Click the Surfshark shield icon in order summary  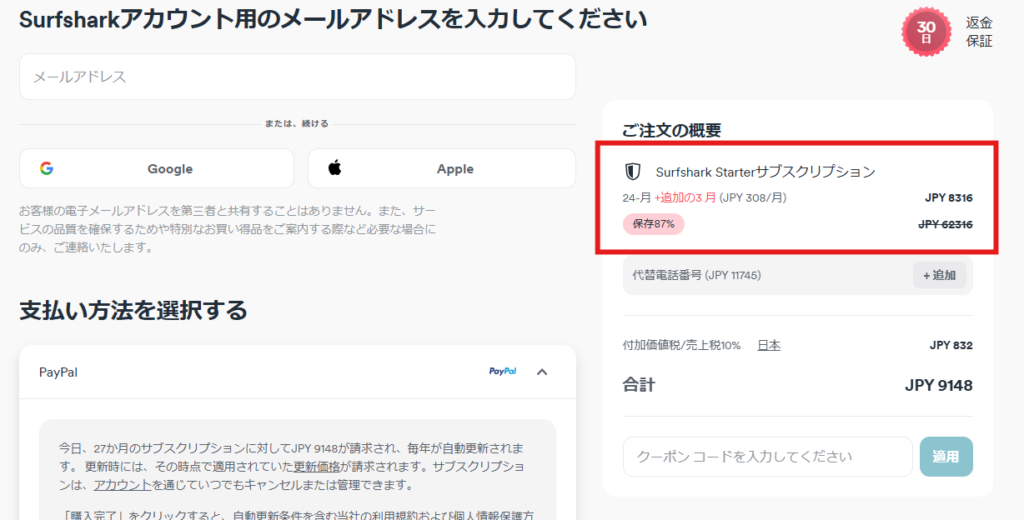(632, 172)
